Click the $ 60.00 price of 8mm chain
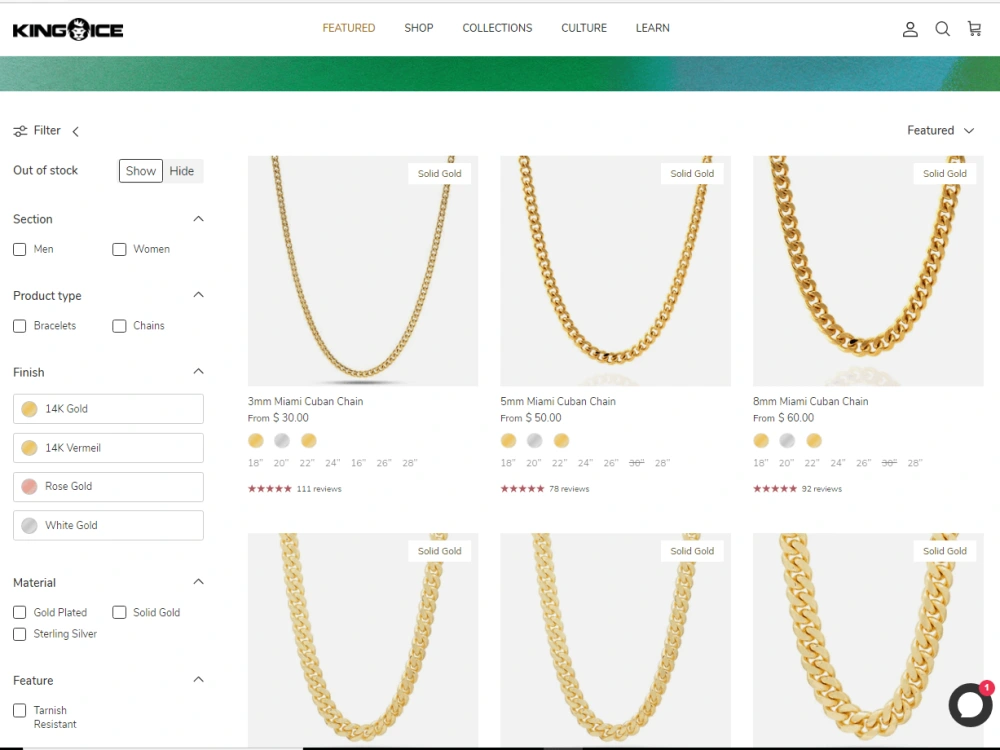The image size is (1000, 750). point(796,418)
